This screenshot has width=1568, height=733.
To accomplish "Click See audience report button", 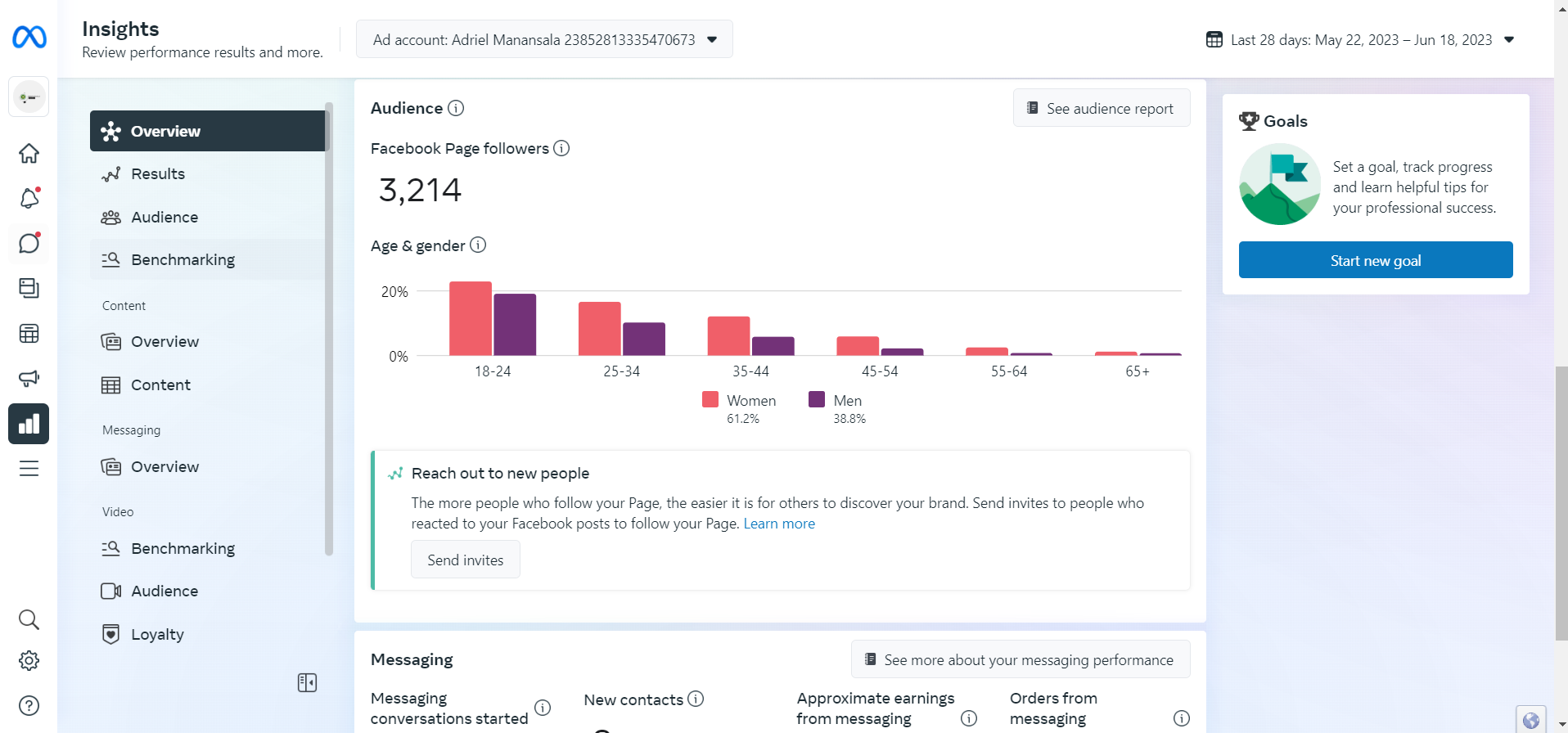I will (x=1101, y=108).
